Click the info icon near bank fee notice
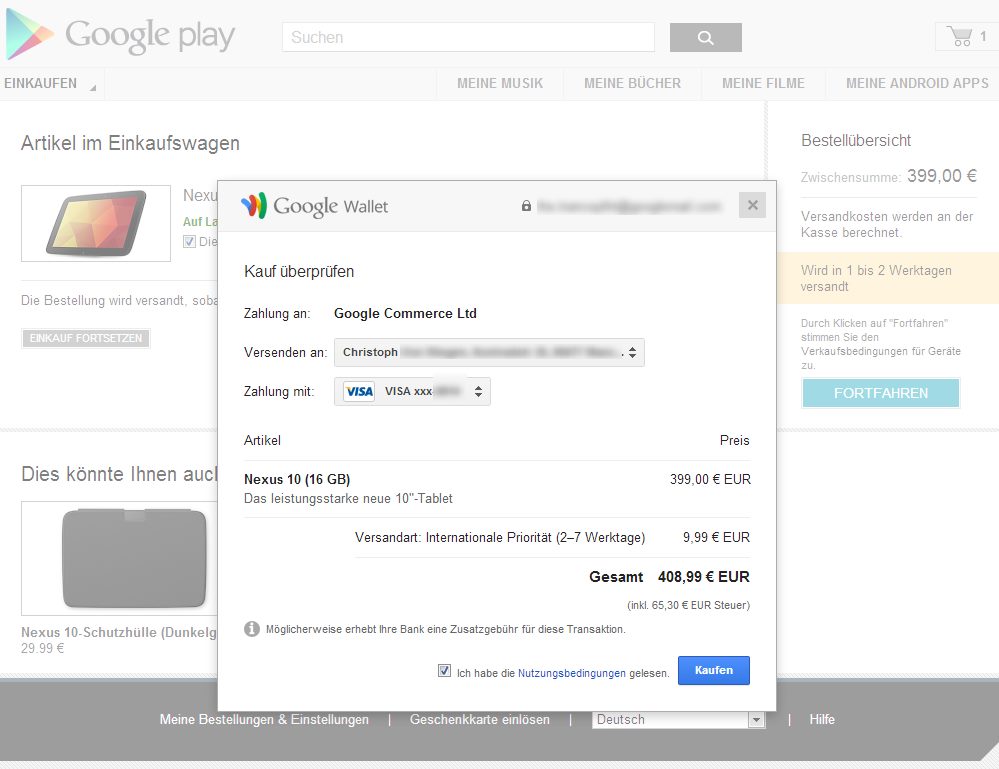The width and height of the screenshot is (999, 769). point(252,629)
